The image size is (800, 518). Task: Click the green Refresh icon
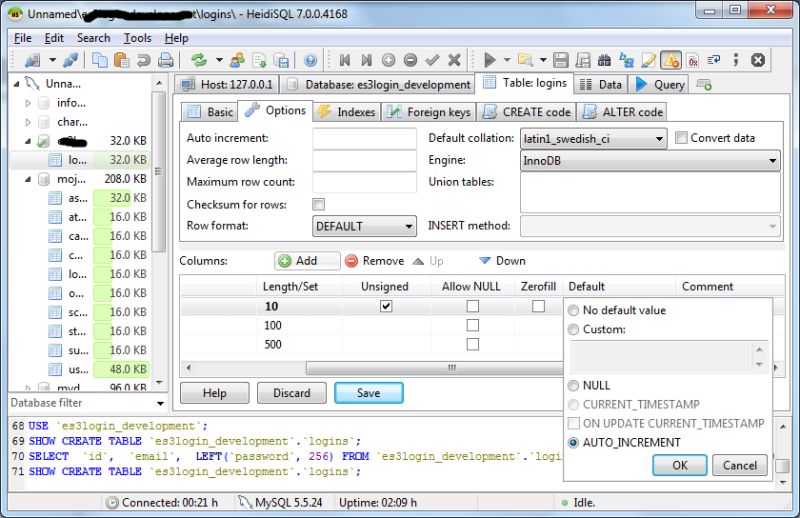pyautogui.click(x=198, y=60)
